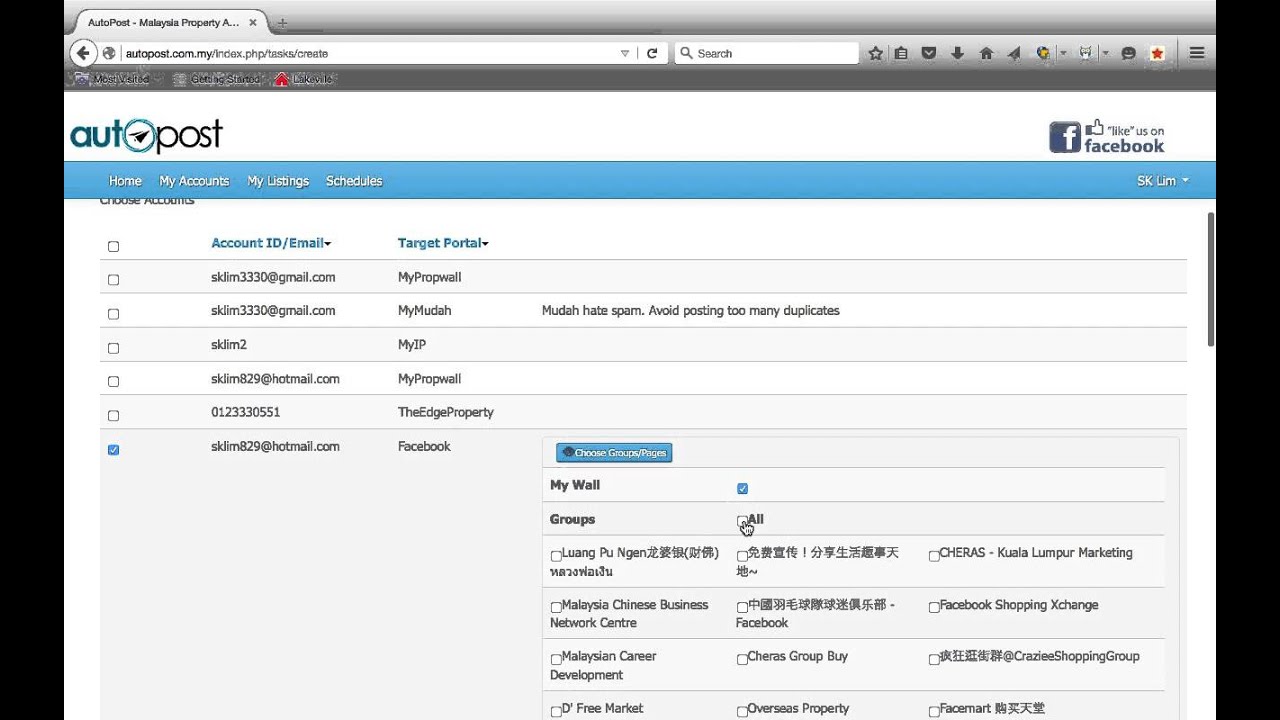
Task: Click the MyIP portal cell
Action: point(412,345)
